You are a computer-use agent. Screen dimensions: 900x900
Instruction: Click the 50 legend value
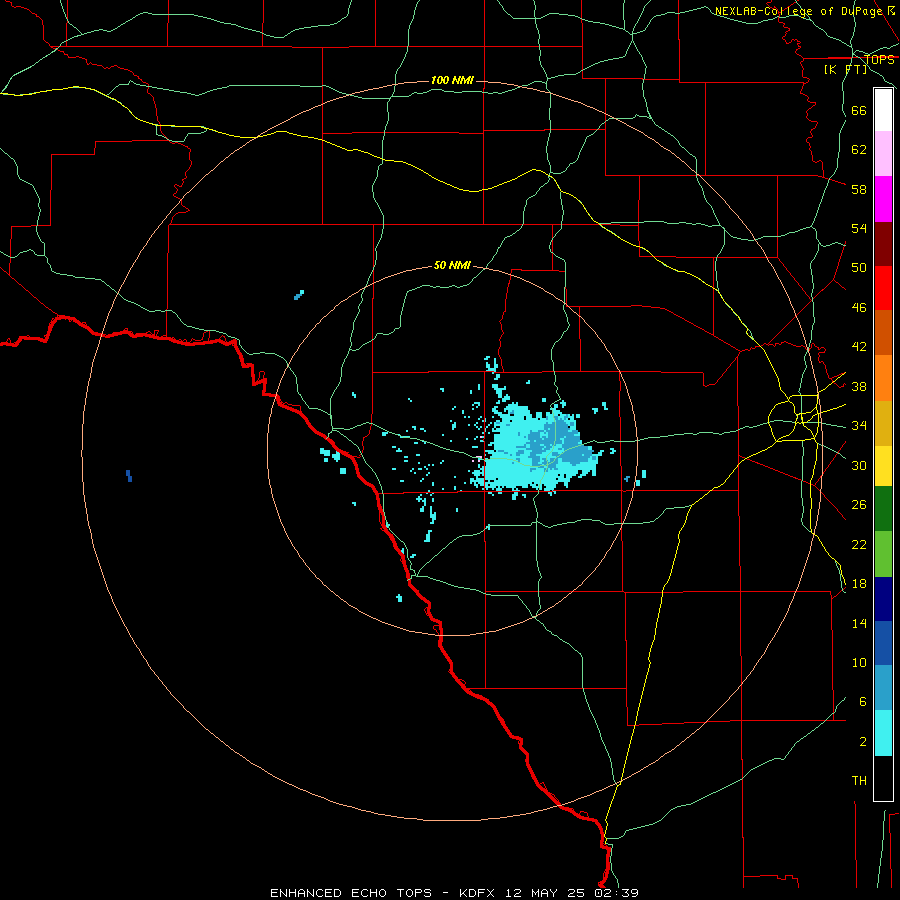click(859, 267)
